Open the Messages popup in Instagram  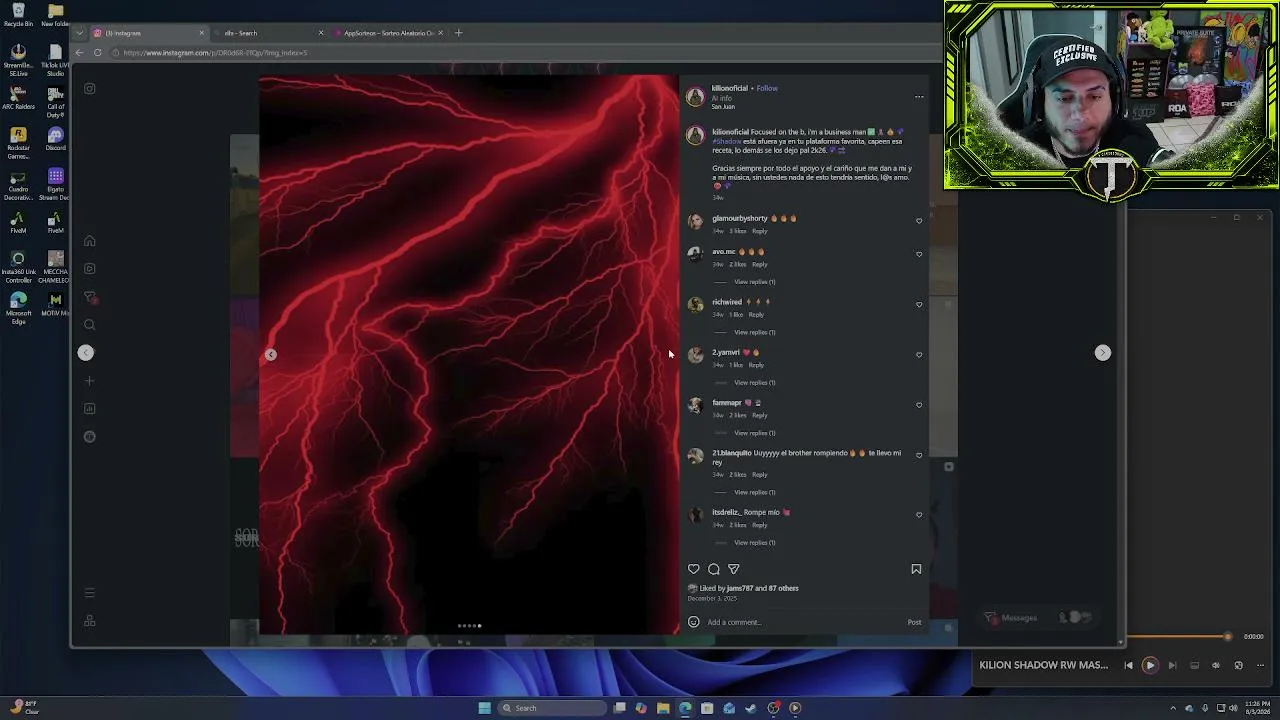coord(1040,618)
